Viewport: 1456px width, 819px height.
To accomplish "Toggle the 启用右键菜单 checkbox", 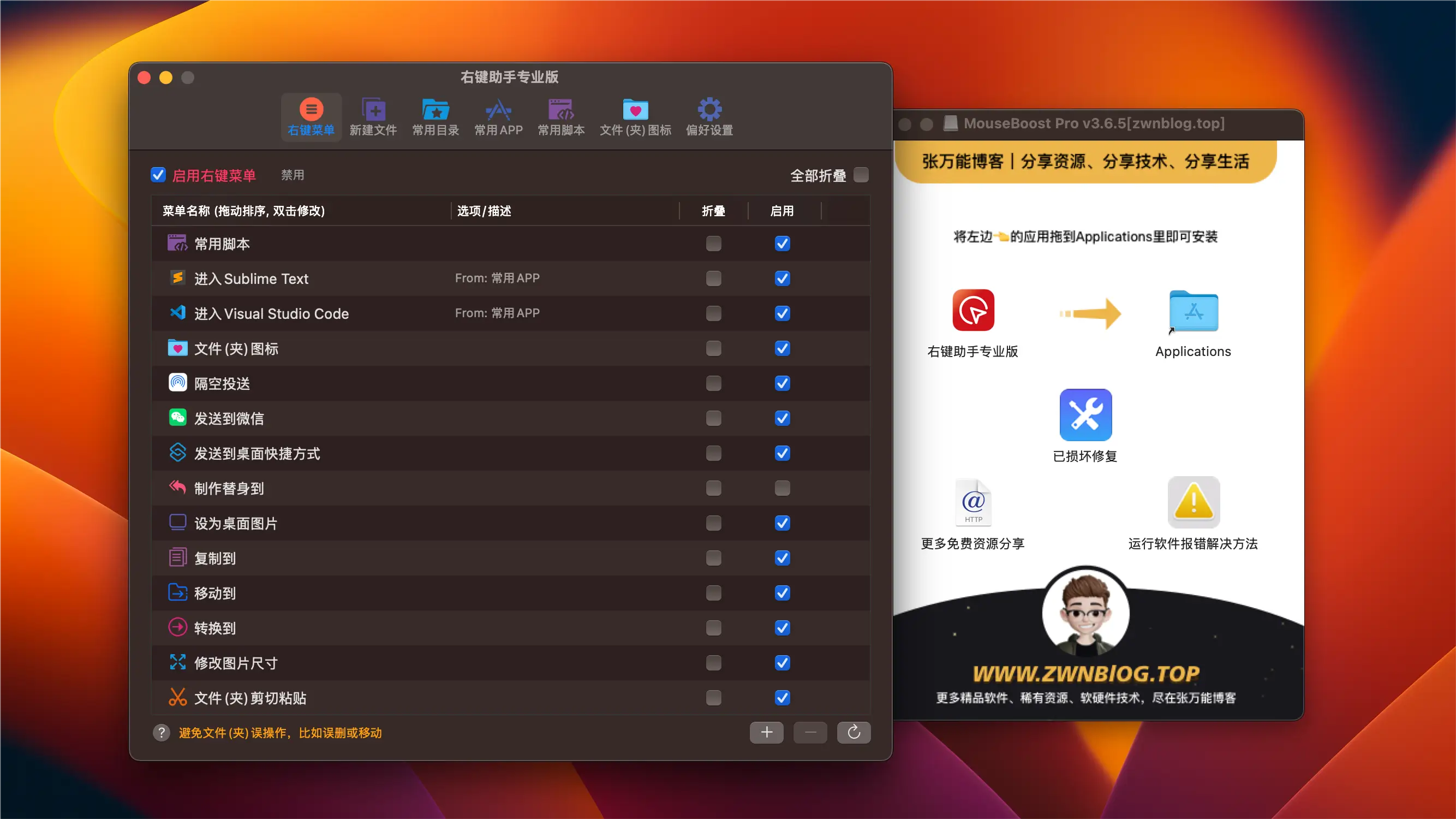I will [x=158, y=175].
